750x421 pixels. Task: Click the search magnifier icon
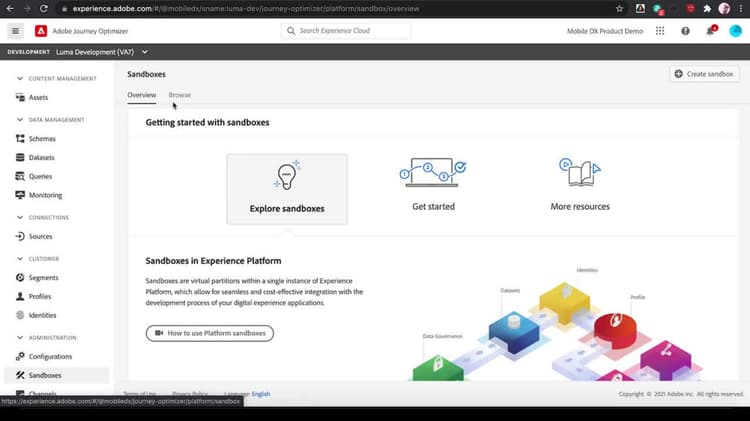pyautogui.click(x=291, y=31)
